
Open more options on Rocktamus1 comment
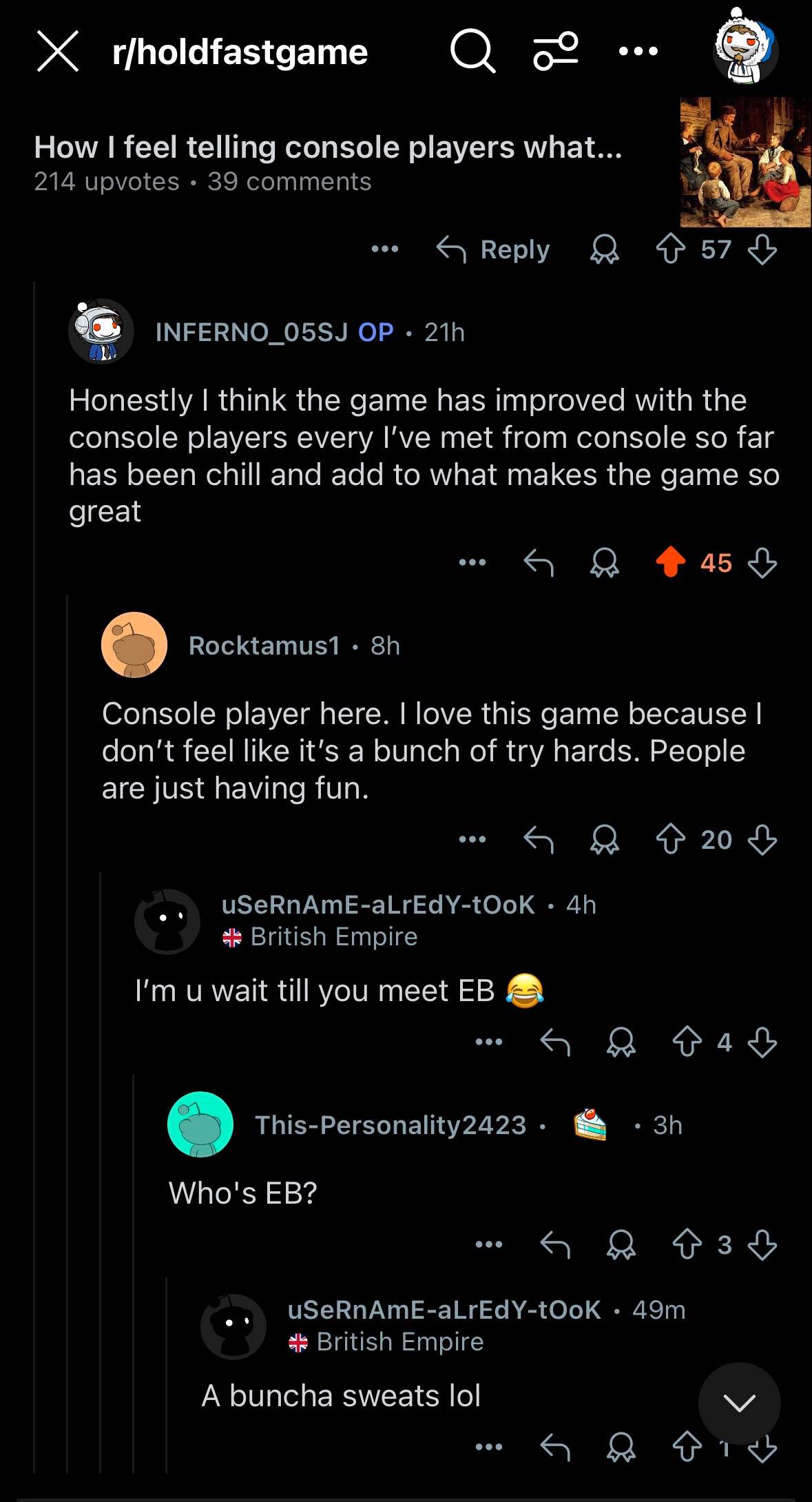472,840
